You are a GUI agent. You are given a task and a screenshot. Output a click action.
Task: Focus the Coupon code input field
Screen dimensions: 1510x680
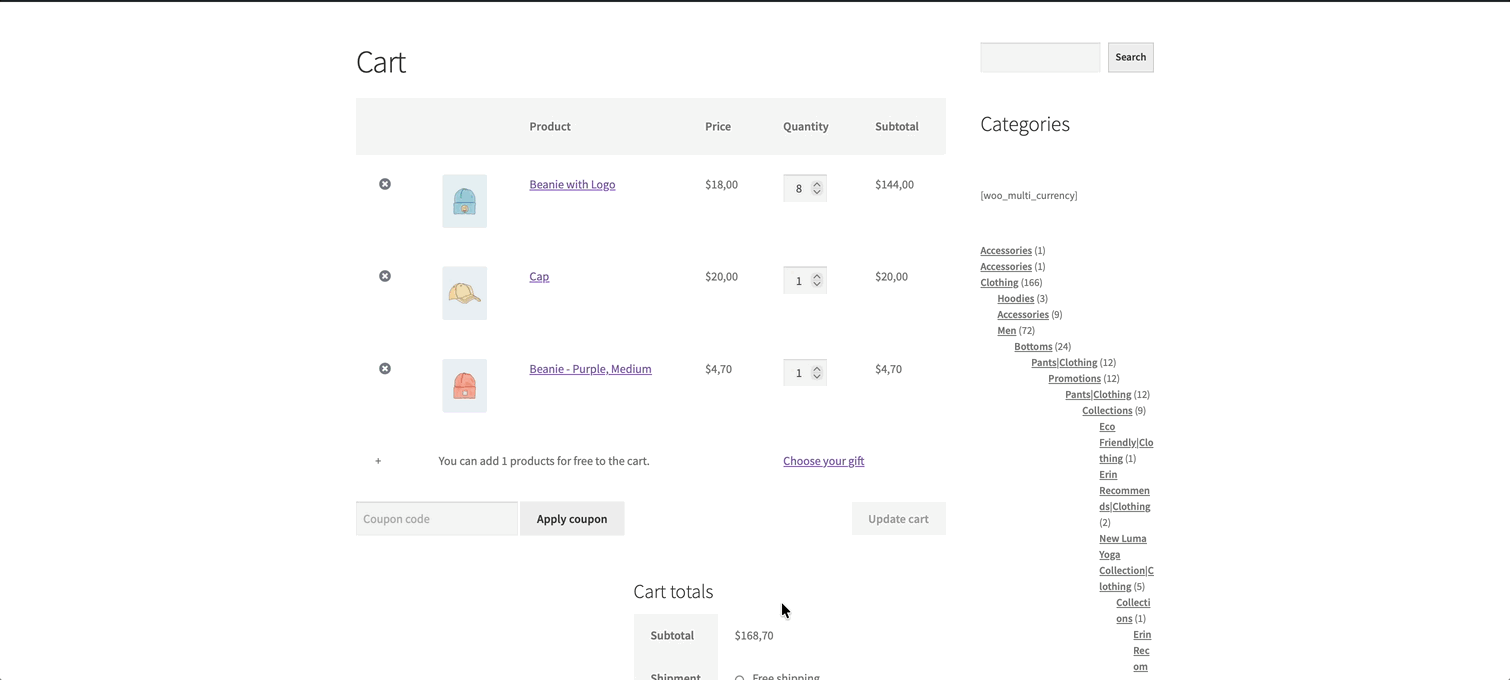436,519
